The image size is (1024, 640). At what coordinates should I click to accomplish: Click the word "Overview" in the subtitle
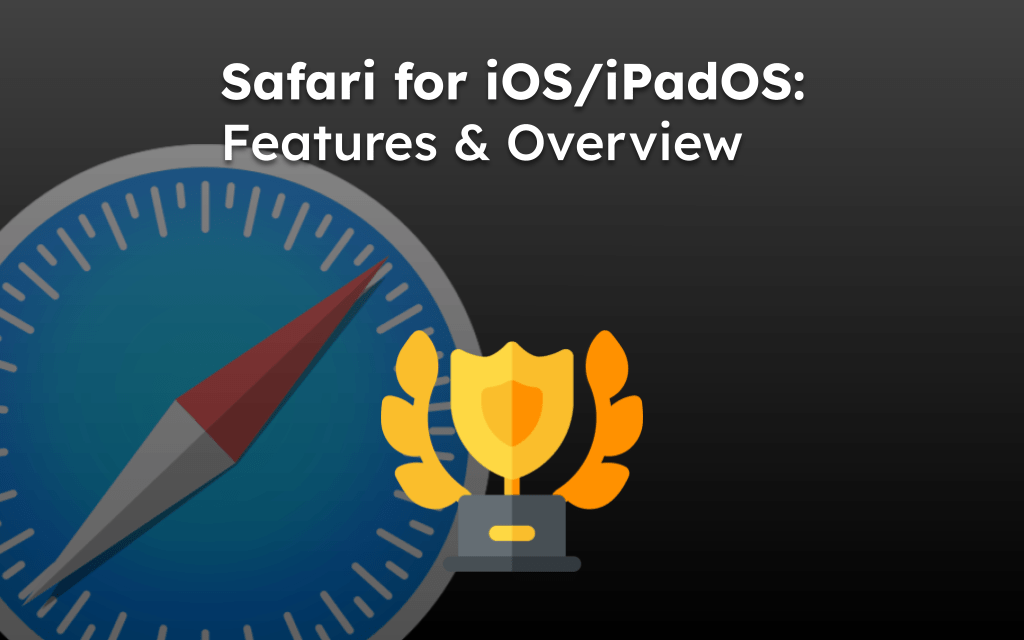click(x=624, y=142)
